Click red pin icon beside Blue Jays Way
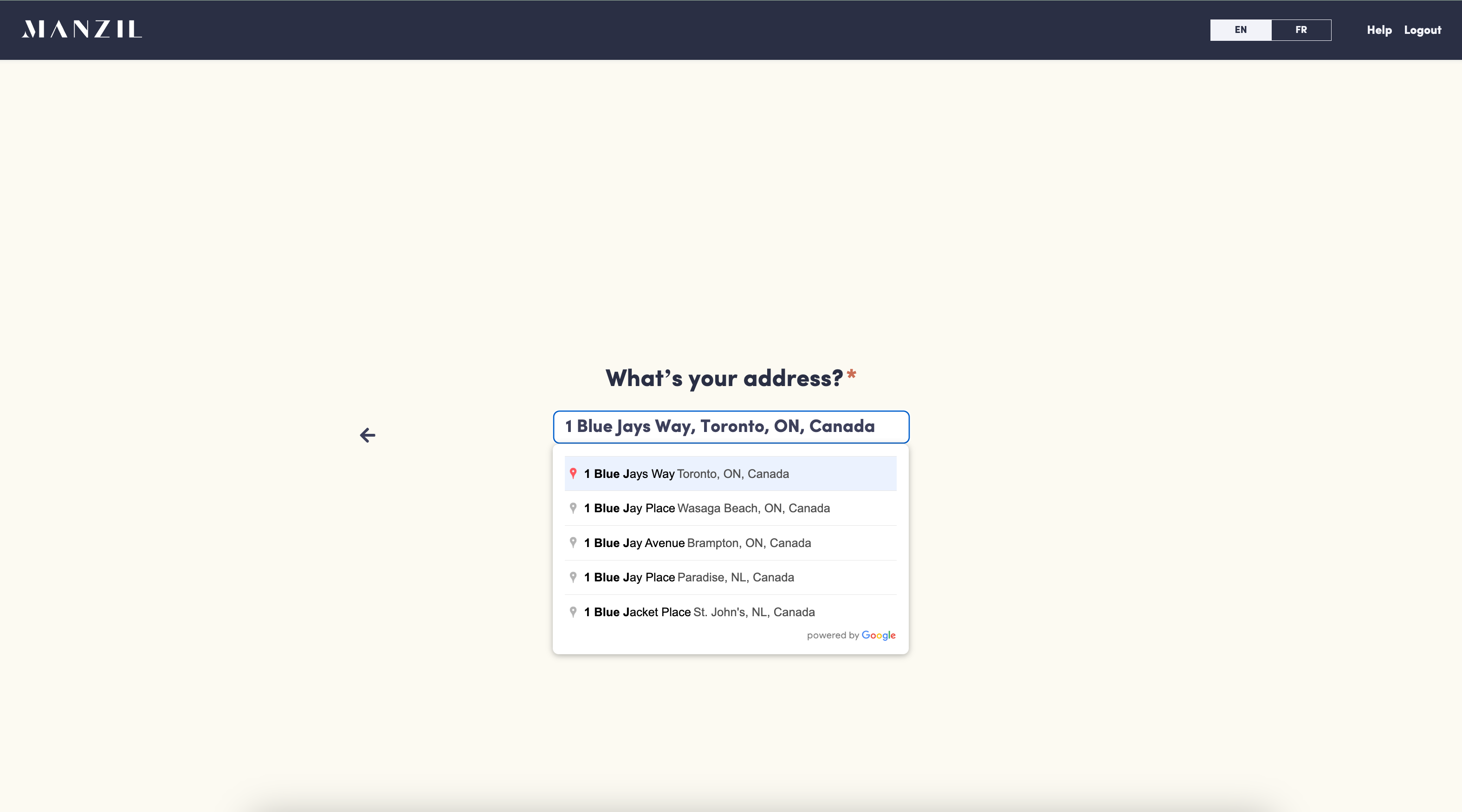The image size is (1462, 812). pyautogui.click(x=573, y=473)
